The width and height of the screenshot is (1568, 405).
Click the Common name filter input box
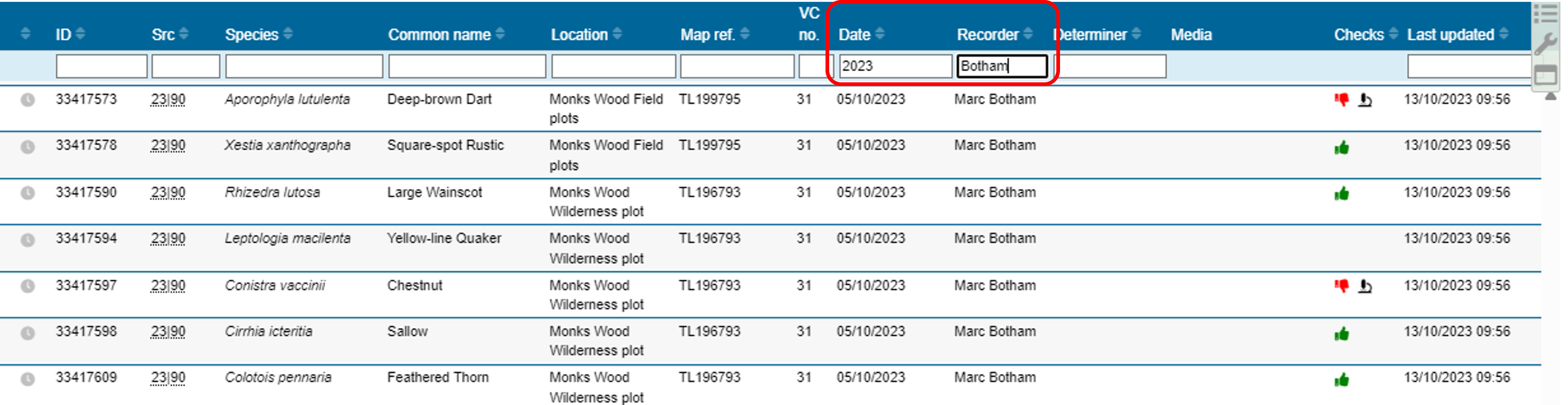[467, 66]
